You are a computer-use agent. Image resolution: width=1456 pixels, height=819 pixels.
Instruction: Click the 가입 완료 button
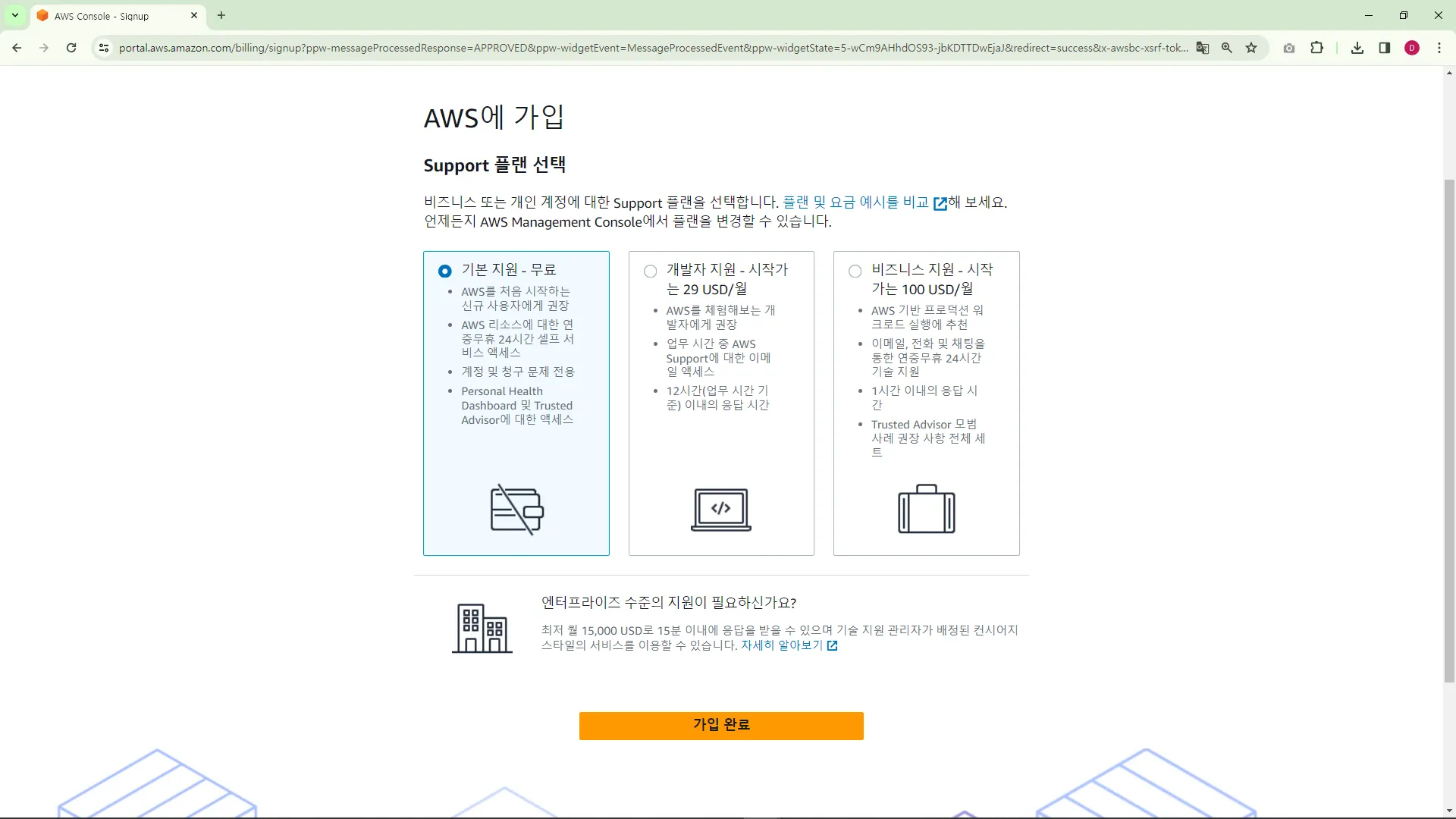click(x=721, y=725)
